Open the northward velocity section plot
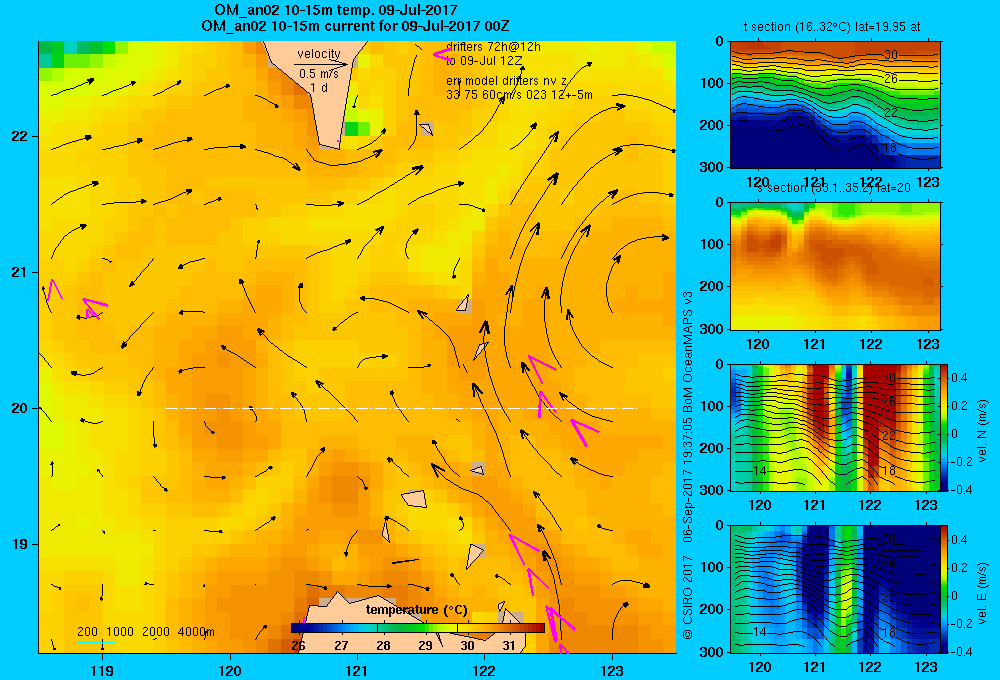Image resolution: width=1000 pixels, height=680 pixels. click(x=835, y=427)
